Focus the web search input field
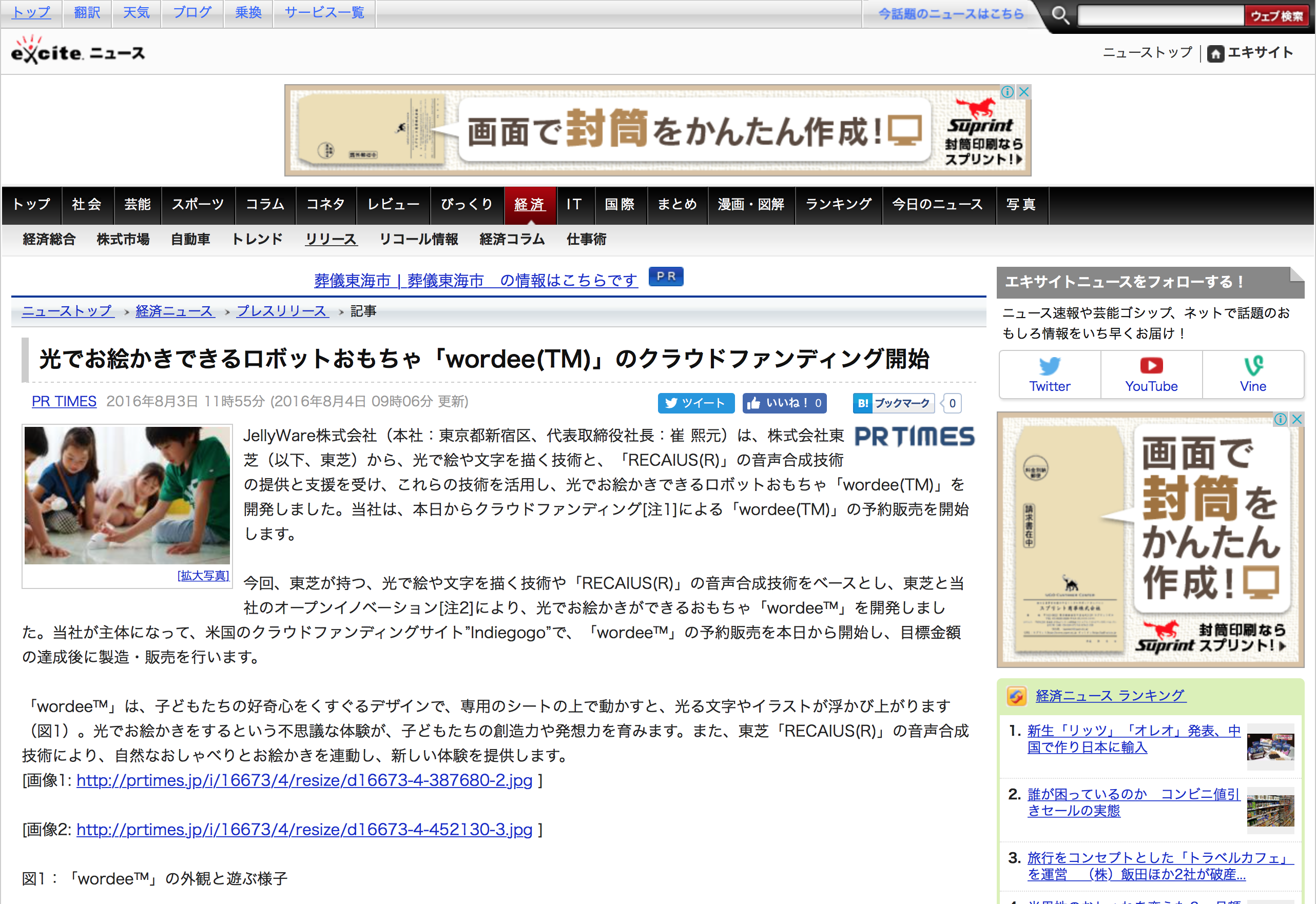 [1160, 15]
